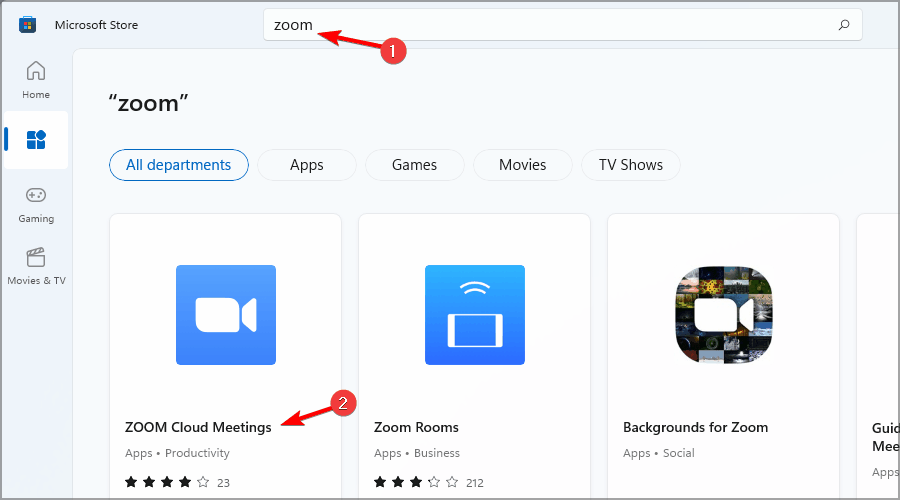
Task: Filter results by Apps
Action: [307, 165]
